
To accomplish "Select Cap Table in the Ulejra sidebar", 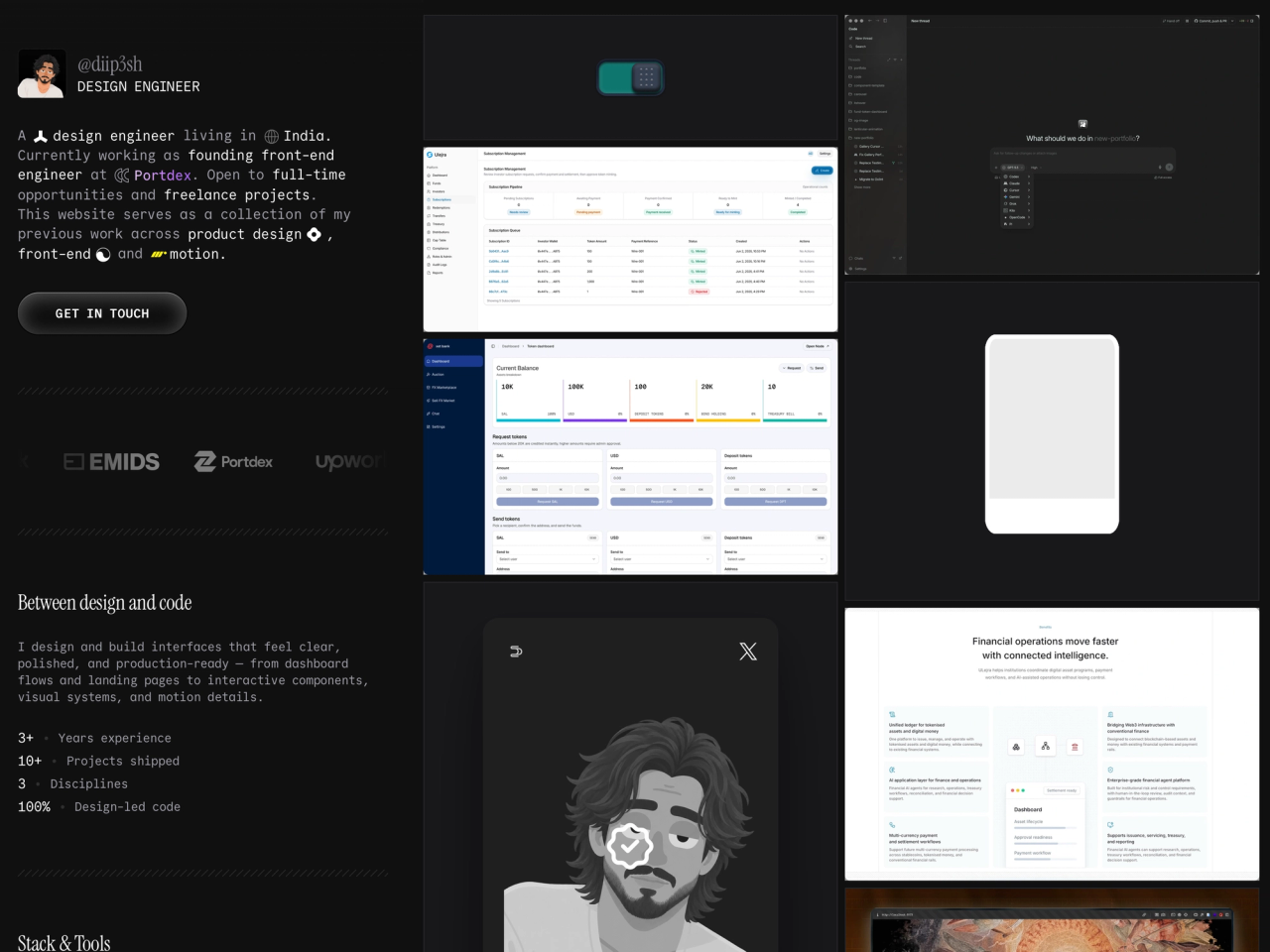I will (452, 240).
